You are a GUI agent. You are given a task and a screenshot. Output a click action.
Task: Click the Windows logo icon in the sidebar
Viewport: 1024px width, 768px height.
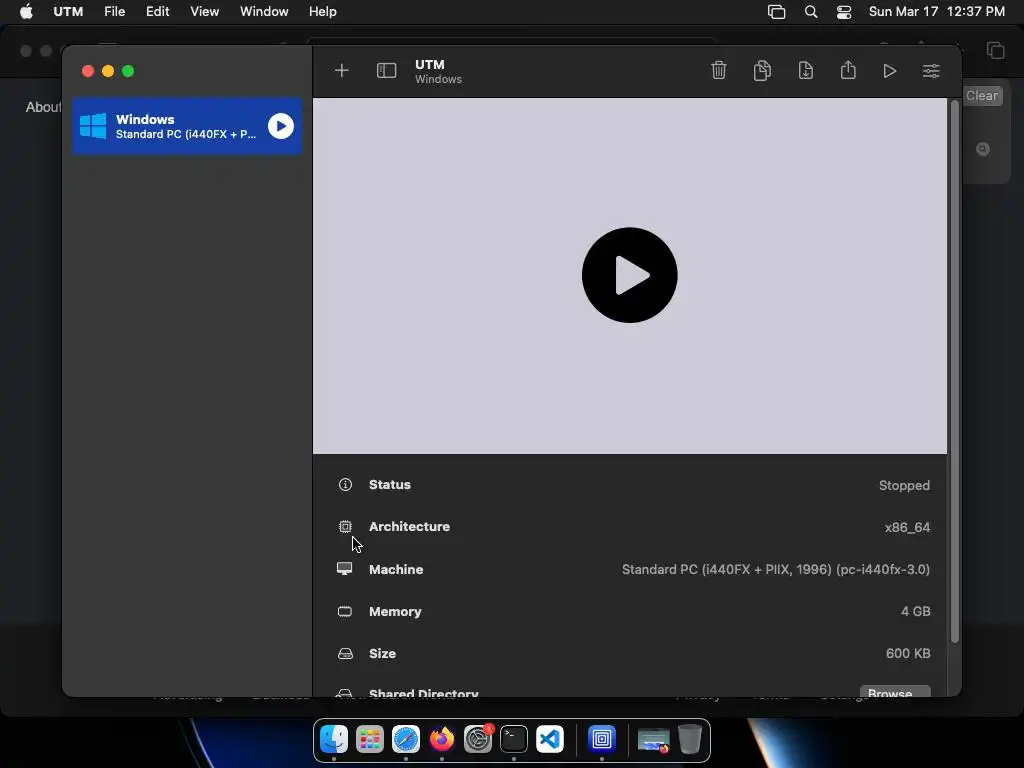[93, 126]
